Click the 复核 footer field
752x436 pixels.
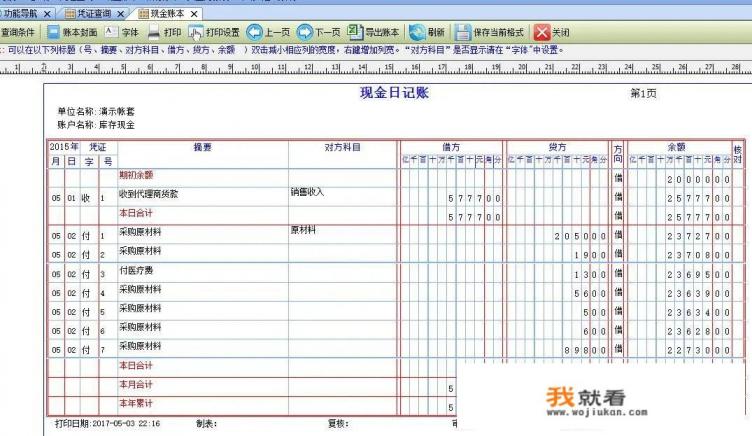pos(338,424)
